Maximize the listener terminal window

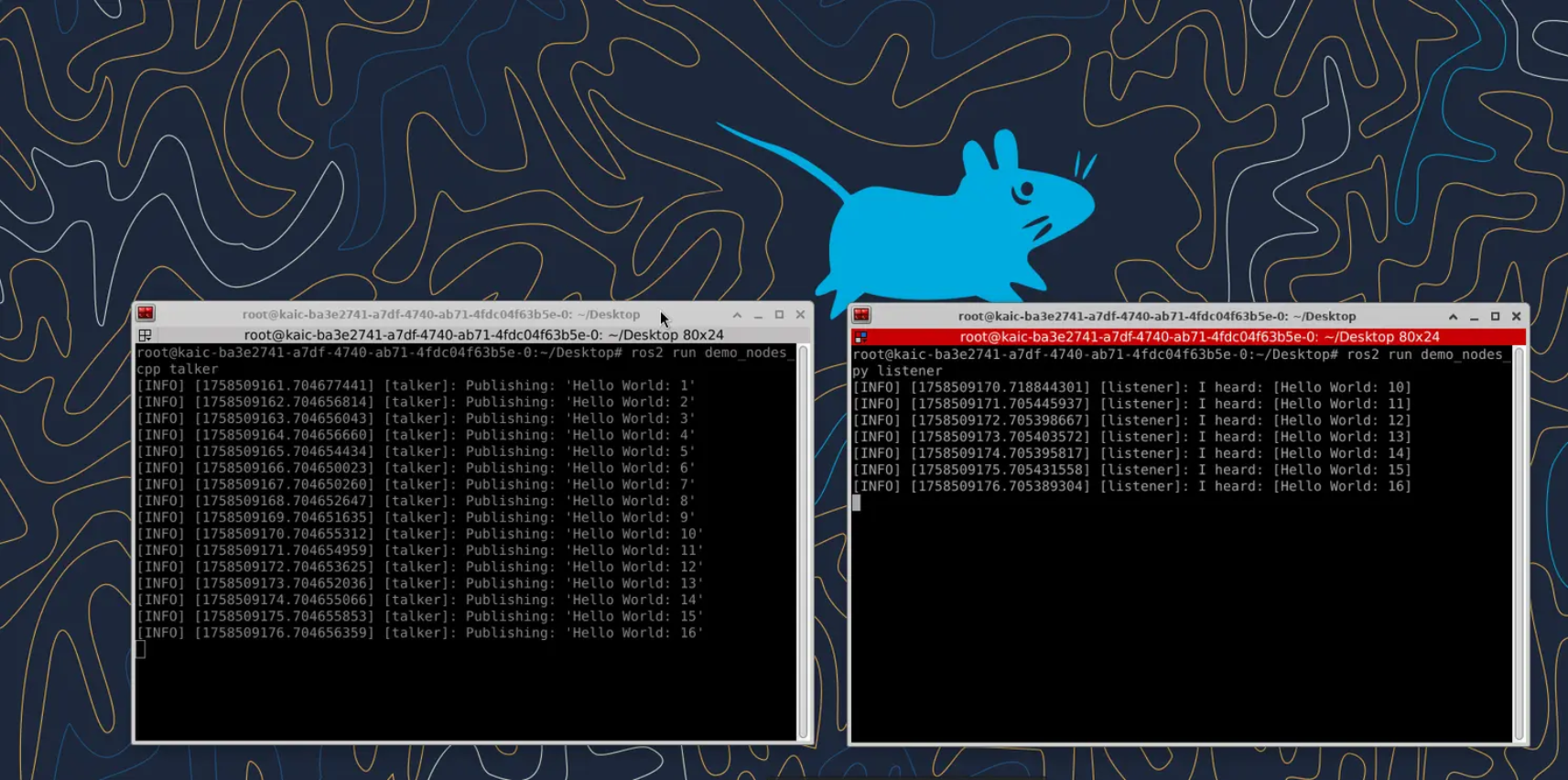click(1495, 317)
